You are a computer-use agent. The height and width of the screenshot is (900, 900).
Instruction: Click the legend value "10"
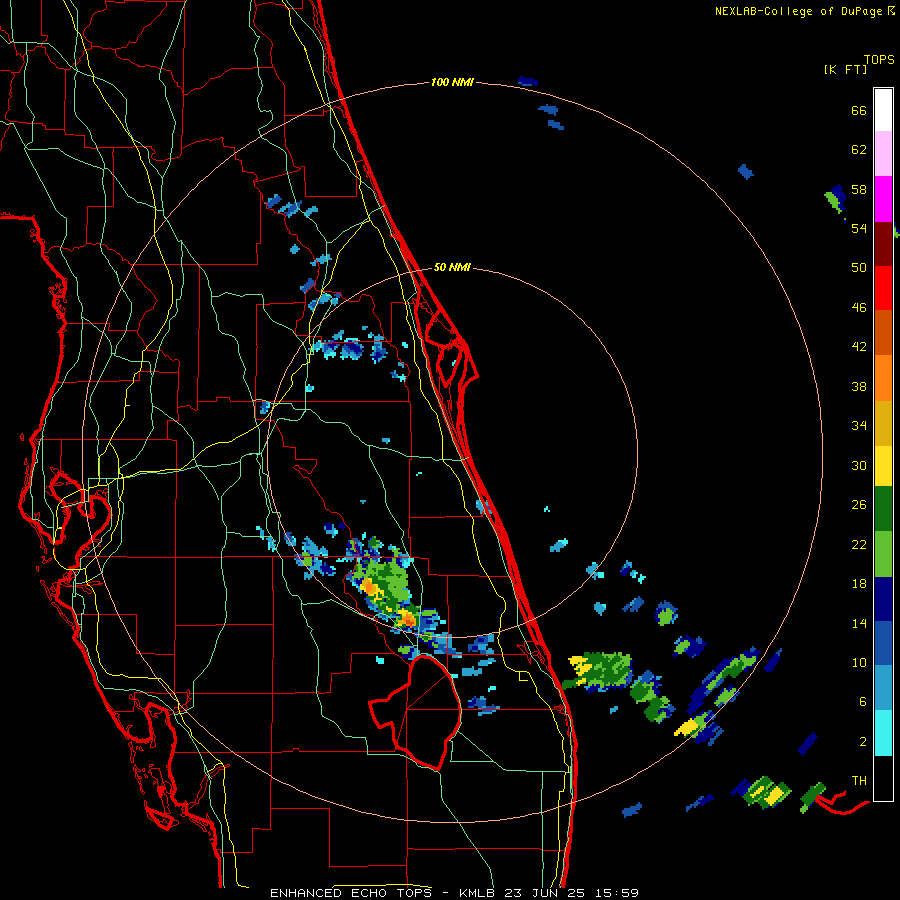859,662
